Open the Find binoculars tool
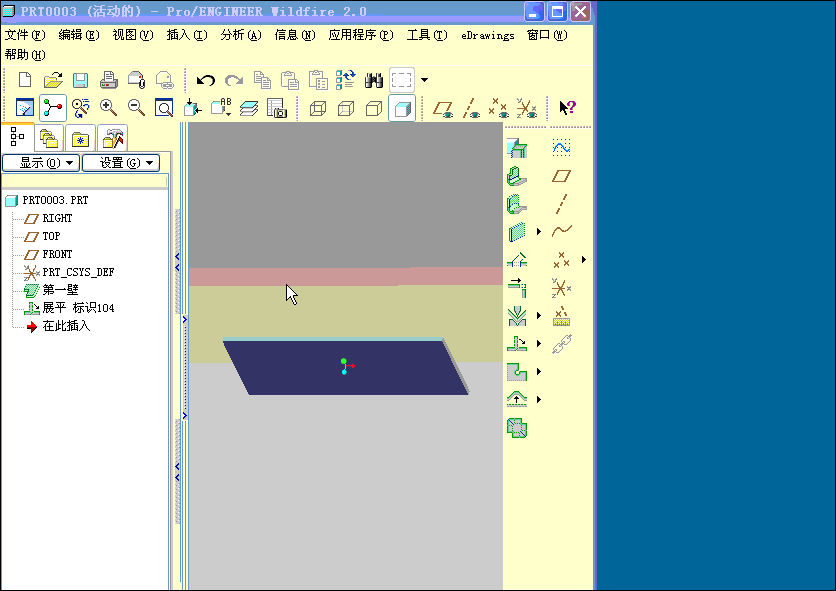The width and height of the screenshot is (836, 591). (x=374, y=80)
